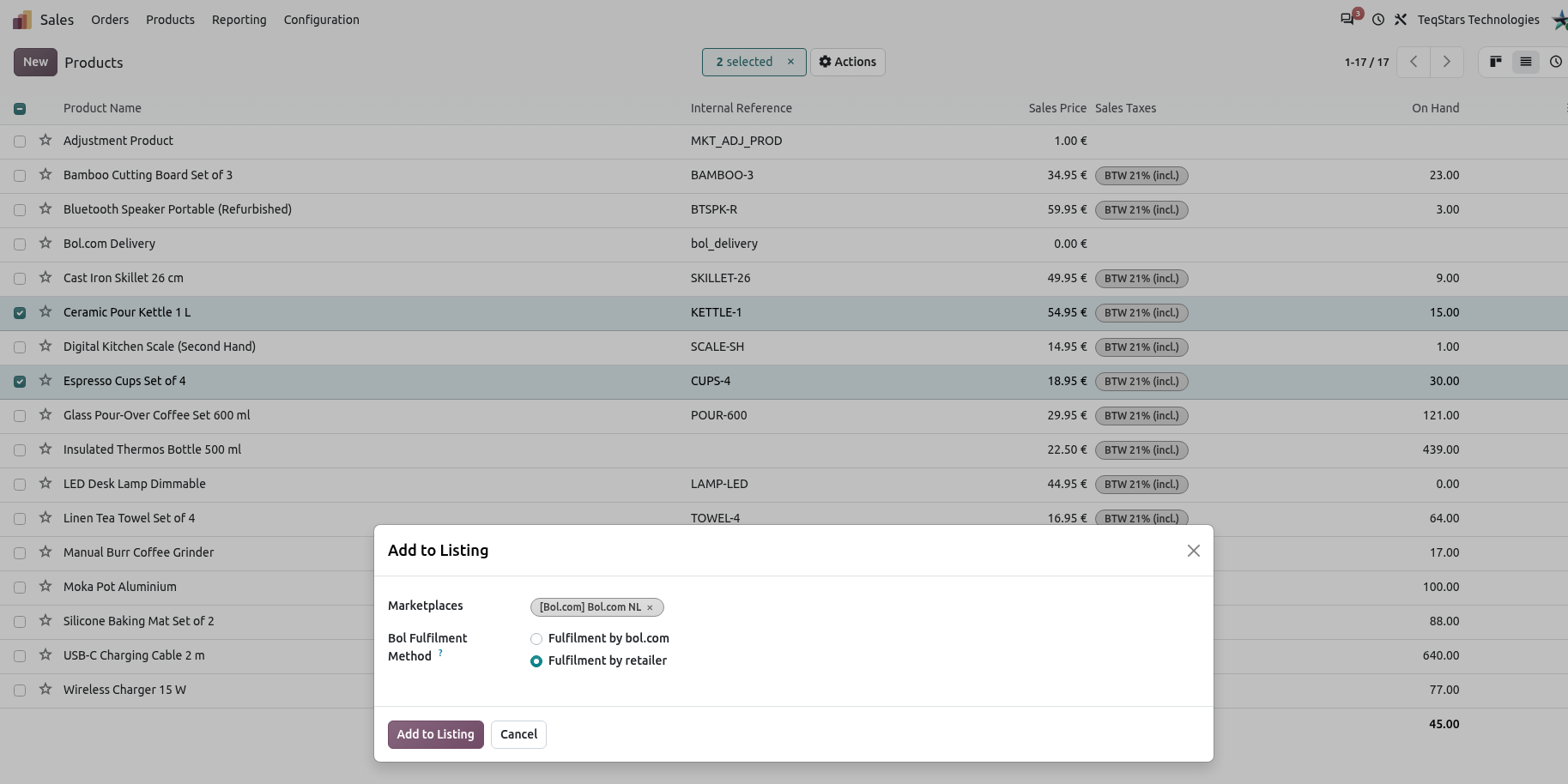Open the Actions dropdown menu
This screenshot has height=784, width=1568.
tap(848, 62)
